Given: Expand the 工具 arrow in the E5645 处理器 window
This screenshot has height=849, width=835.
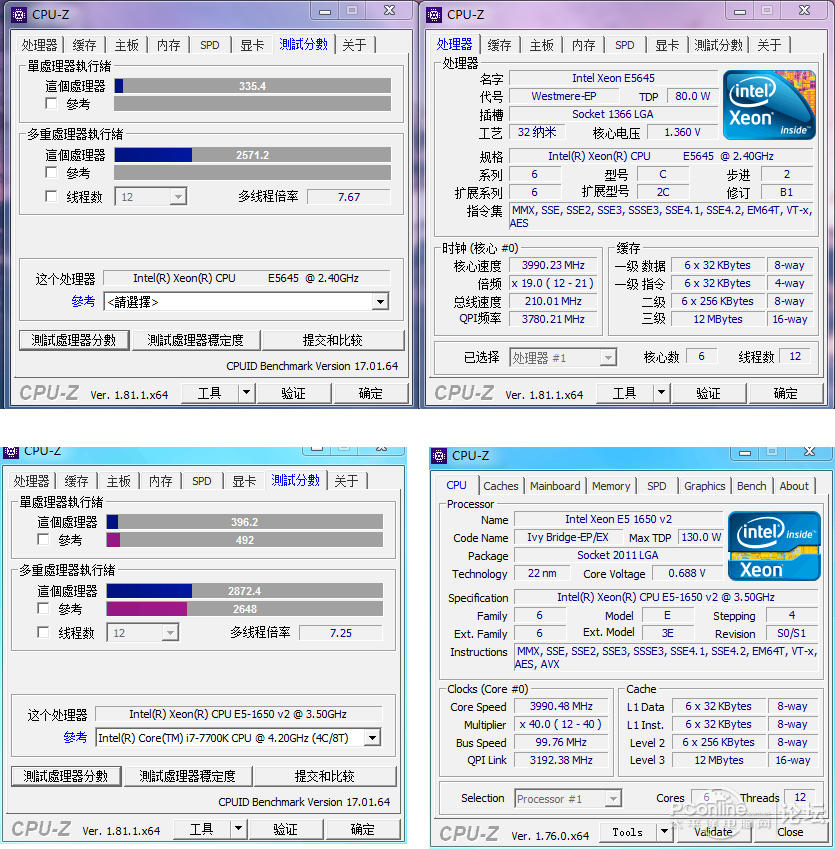Looking at the screenshot, I should click(661, 393).
